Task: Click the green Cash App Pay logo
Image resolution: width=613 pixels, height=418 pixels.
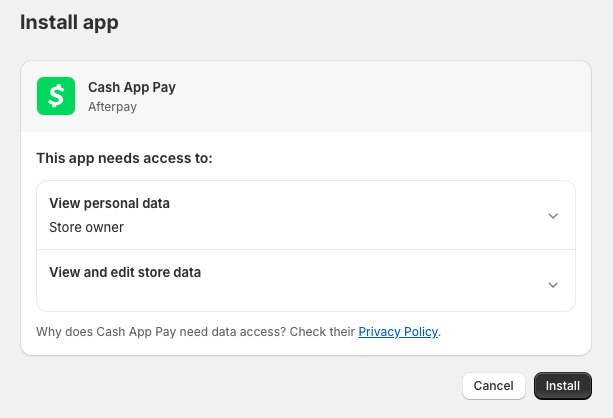Action: (56, 96)
